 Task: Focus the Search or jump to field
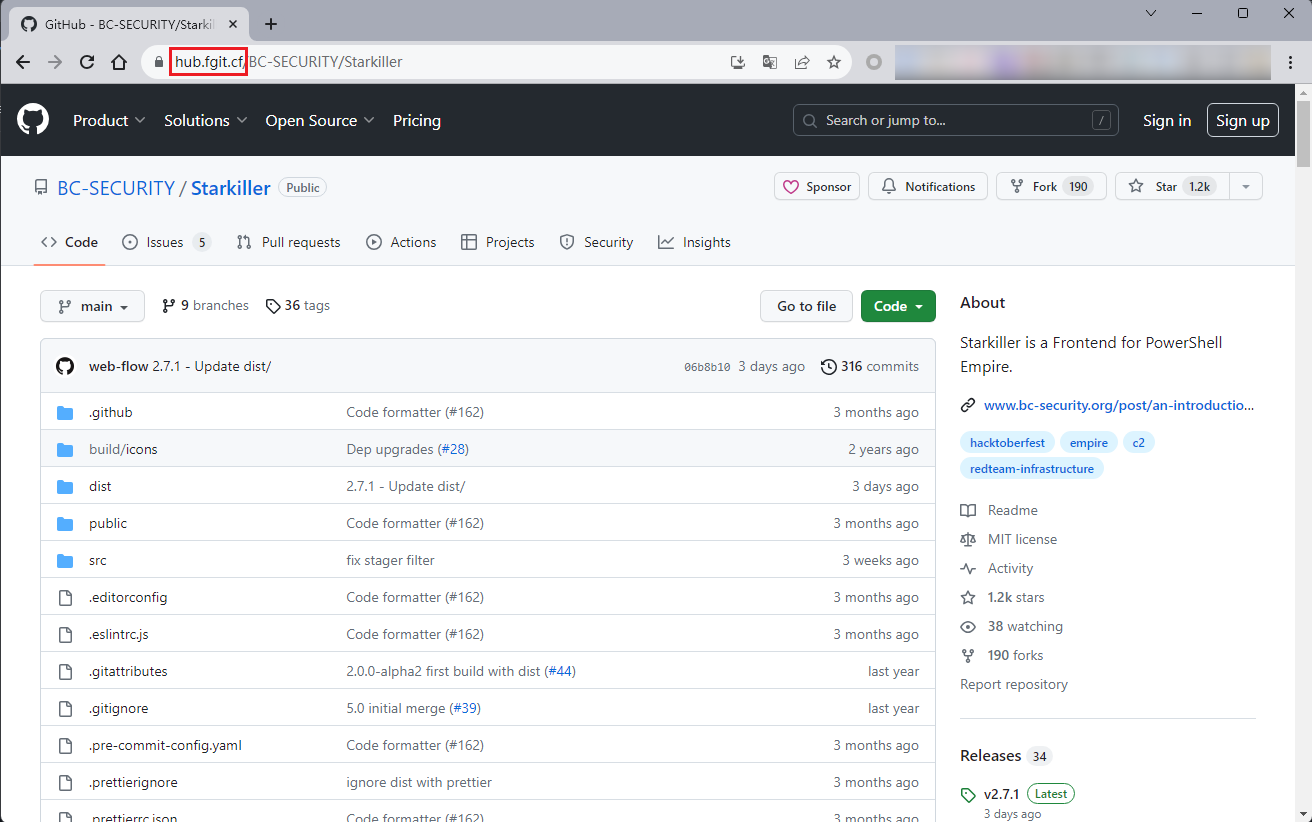tap(955, 120)
